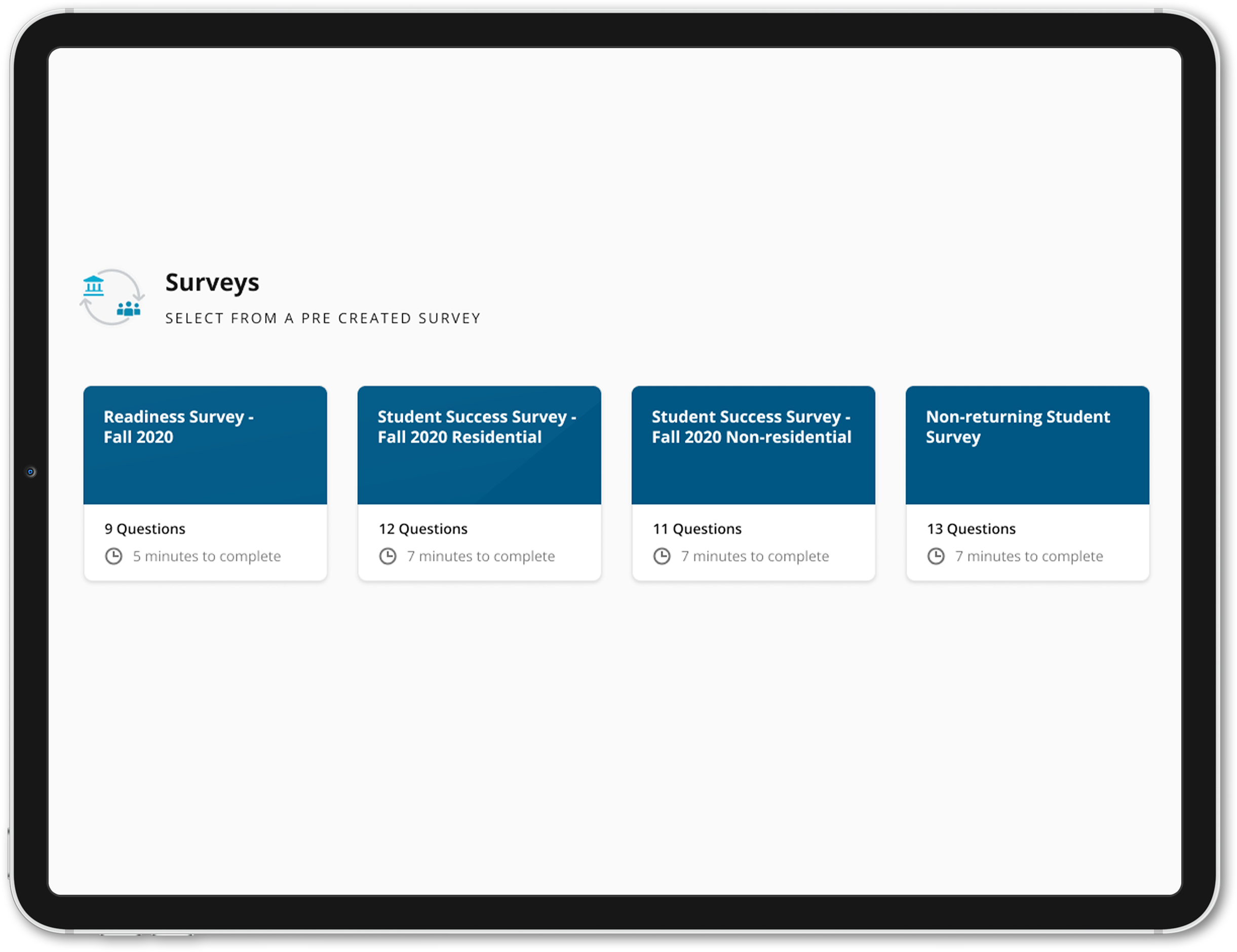Image resolution: width=1237 pixels, height=952 pixels.
Task: Click the 11 Questions label
Action: click(697, 529)
